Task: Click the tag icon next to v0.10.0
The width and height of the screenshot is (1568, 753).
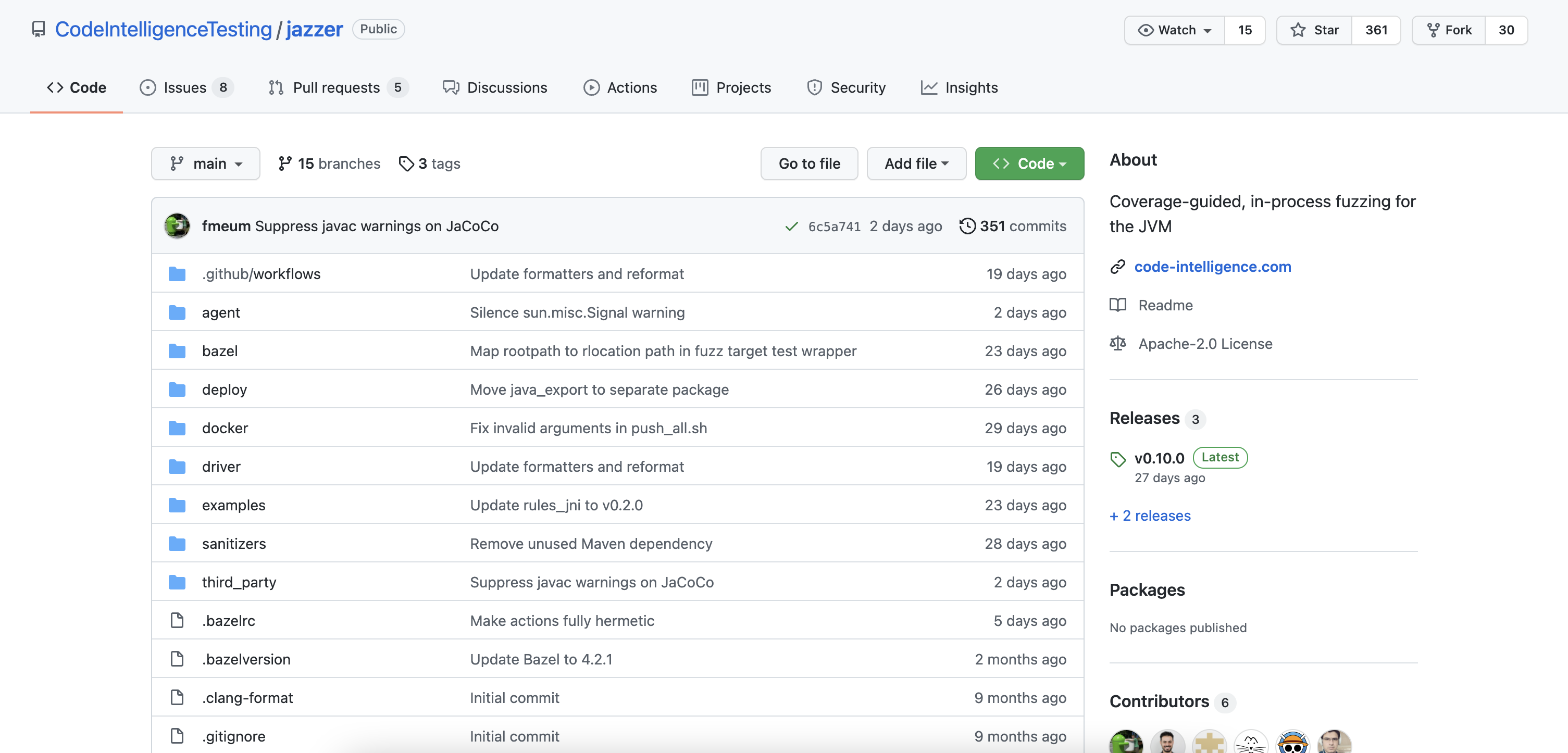Action: pos(1117,459)
